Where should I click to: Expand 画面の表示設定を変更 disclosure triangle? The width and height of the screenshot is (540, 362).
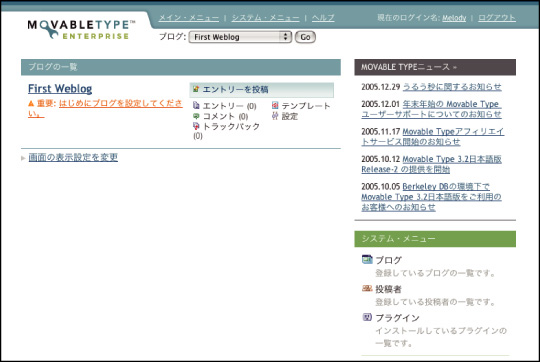pyautogui.click(x=23, y=158)
